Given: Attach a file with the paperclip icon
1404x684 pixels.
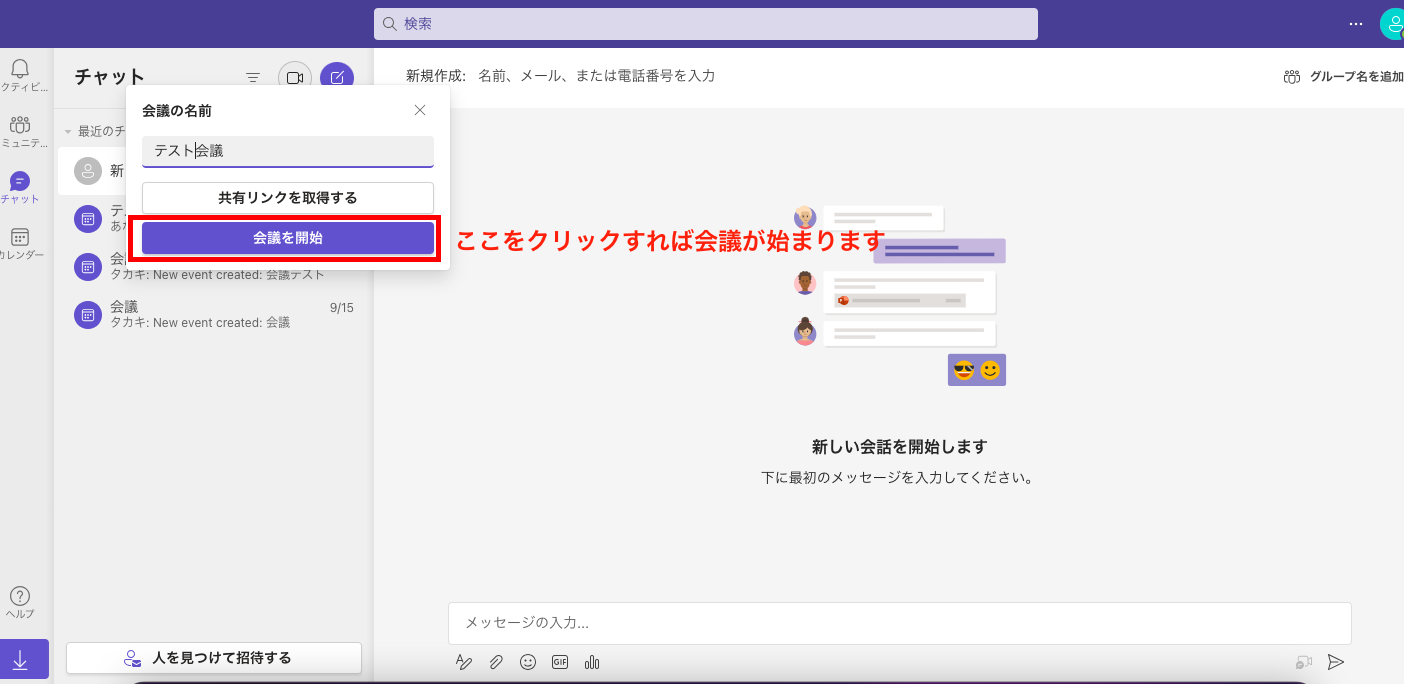Looking at the screenshot, I should pos(496,661).
